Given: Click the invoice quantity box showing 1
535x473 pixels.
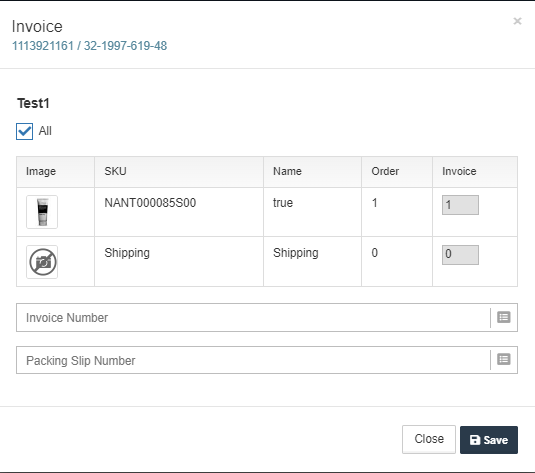Looking at the screenshot, I should click(x=460, y=205).
